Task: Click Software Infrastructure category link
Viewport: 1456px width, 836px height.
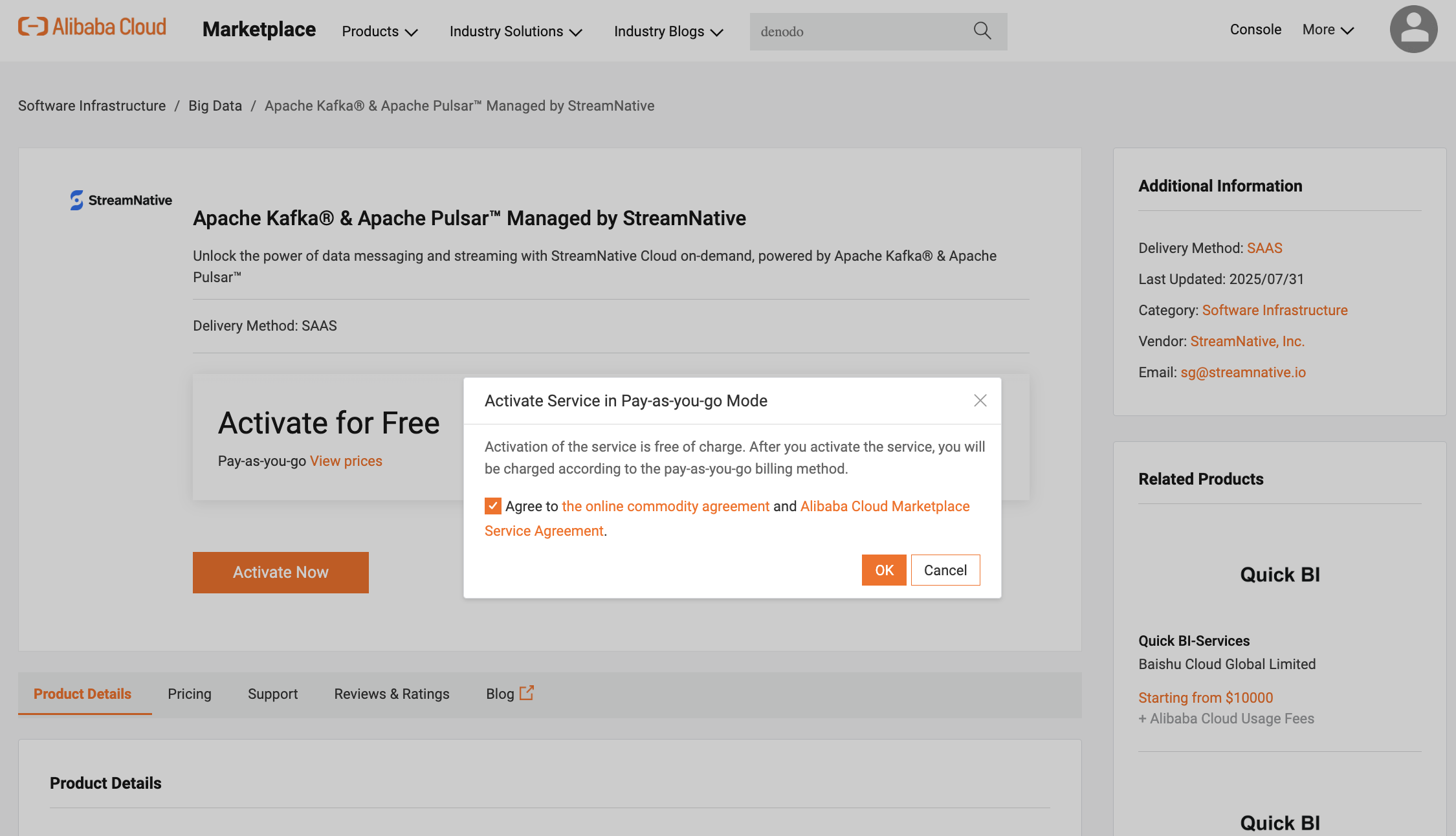Action: coord(1275,310)
